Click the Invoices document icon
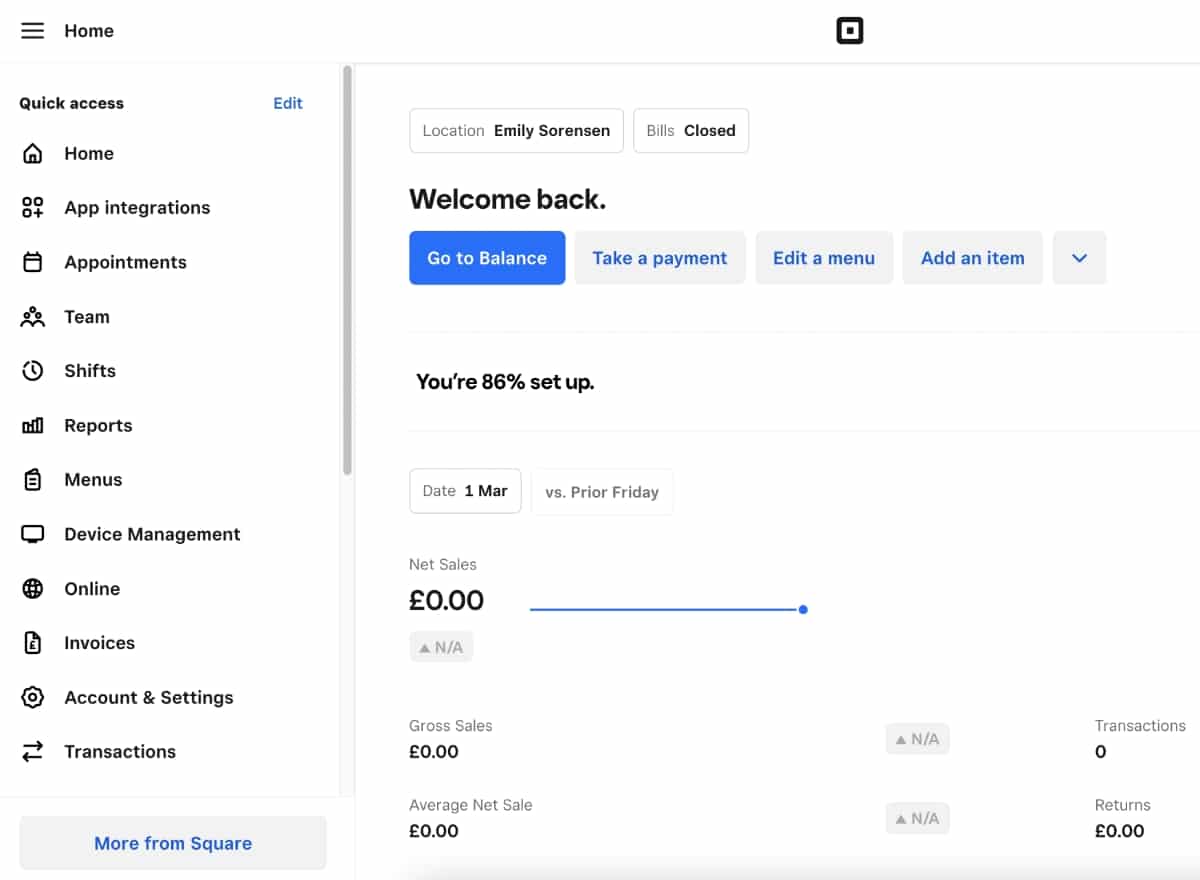This screenshot has height=880, width=1200. click(33, 643)
